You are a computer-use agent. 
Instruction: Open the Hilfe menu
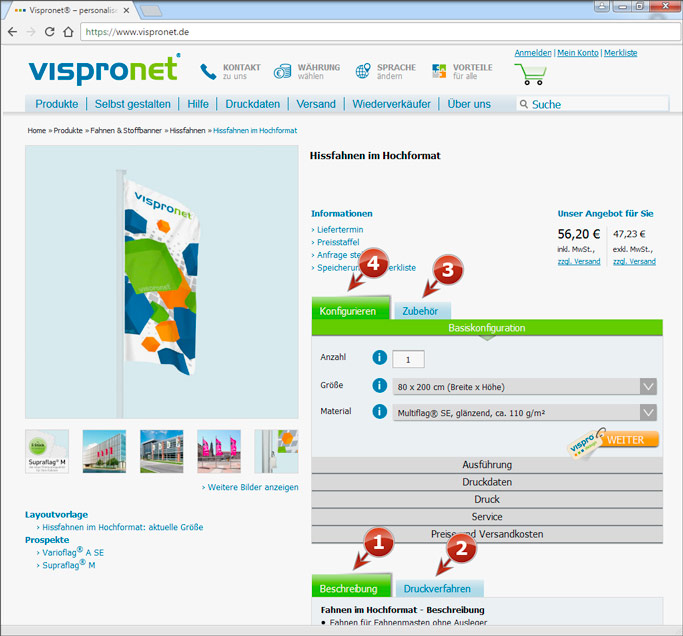point(198,104)
